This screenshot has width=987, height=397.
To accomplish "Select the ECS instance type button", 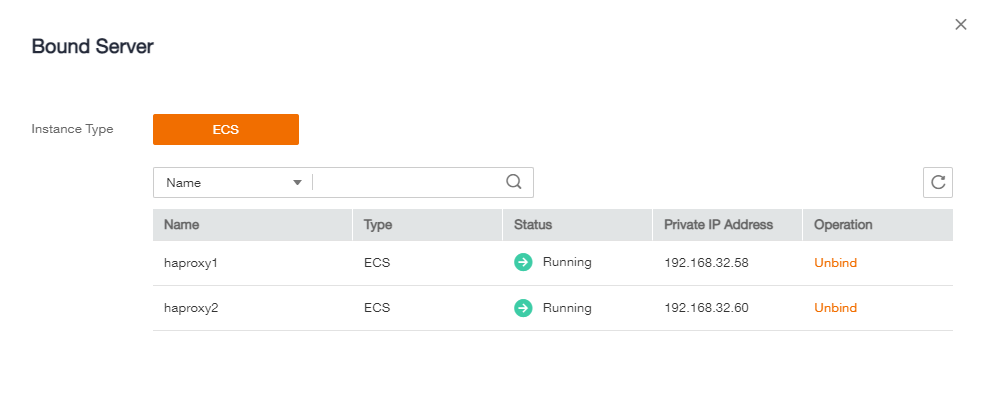I will tap(226, 130).
